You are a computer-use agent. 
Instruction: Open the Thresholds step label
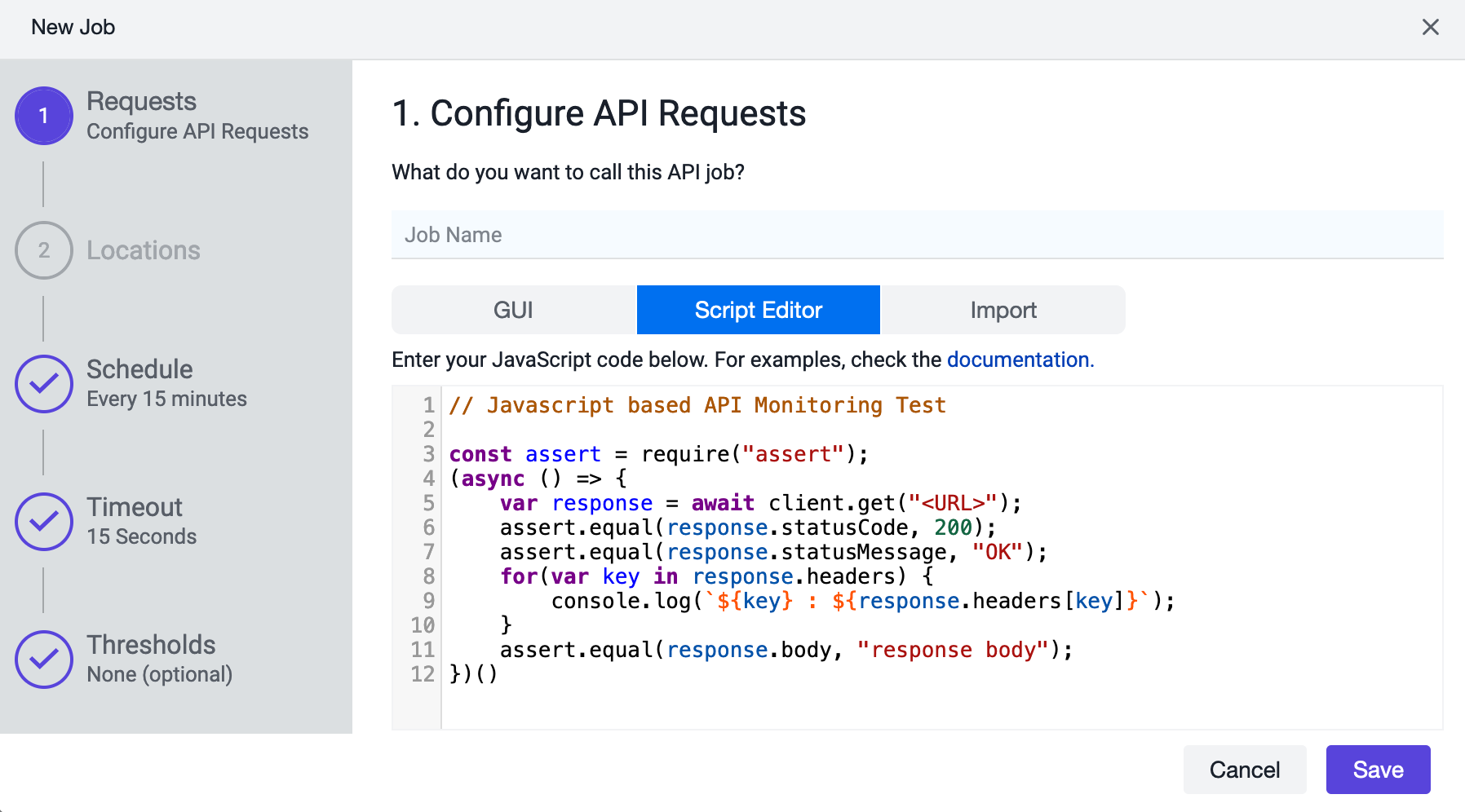tap(151, 645)
